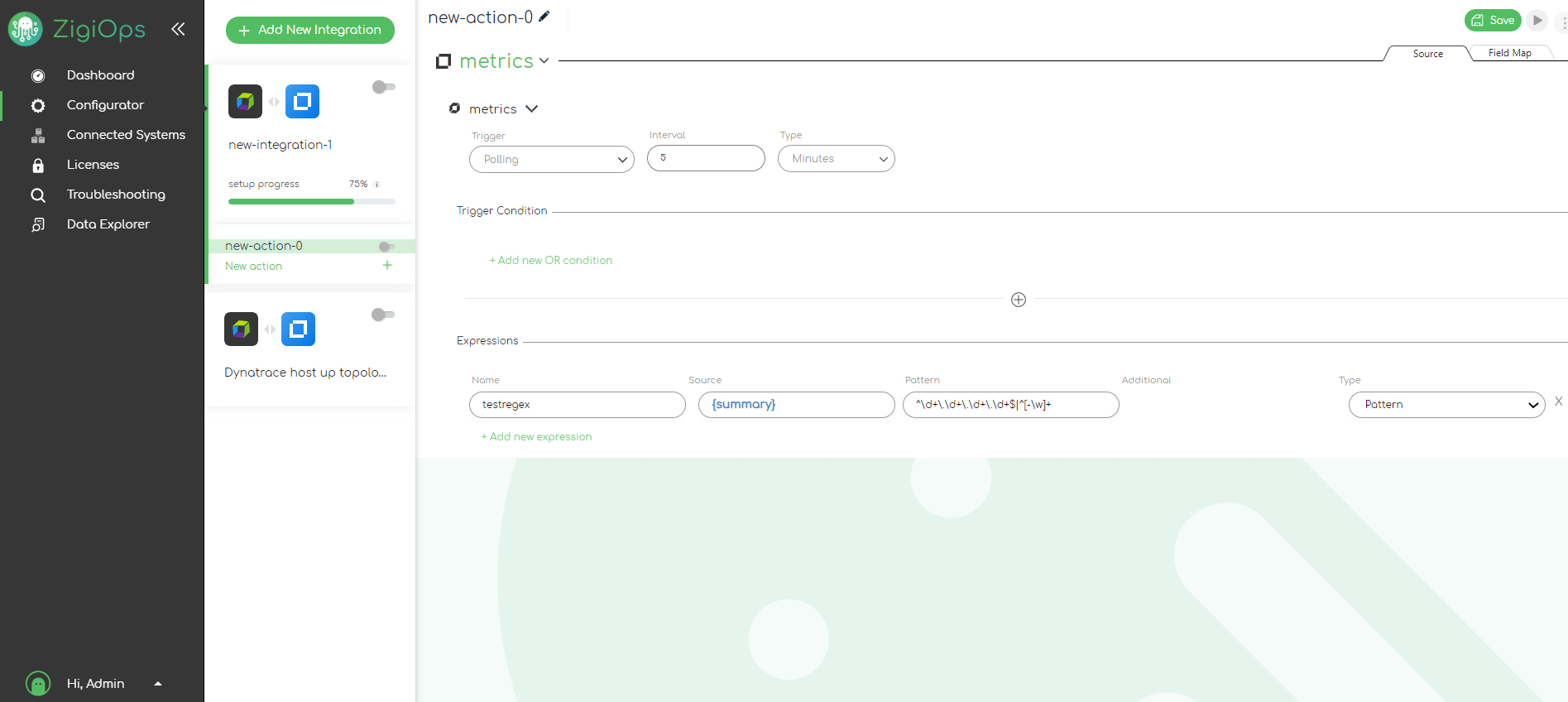Screen dimensions: 1568x702
Task: Click New action link
Action: pyautogui.click(x=254, y=267)
